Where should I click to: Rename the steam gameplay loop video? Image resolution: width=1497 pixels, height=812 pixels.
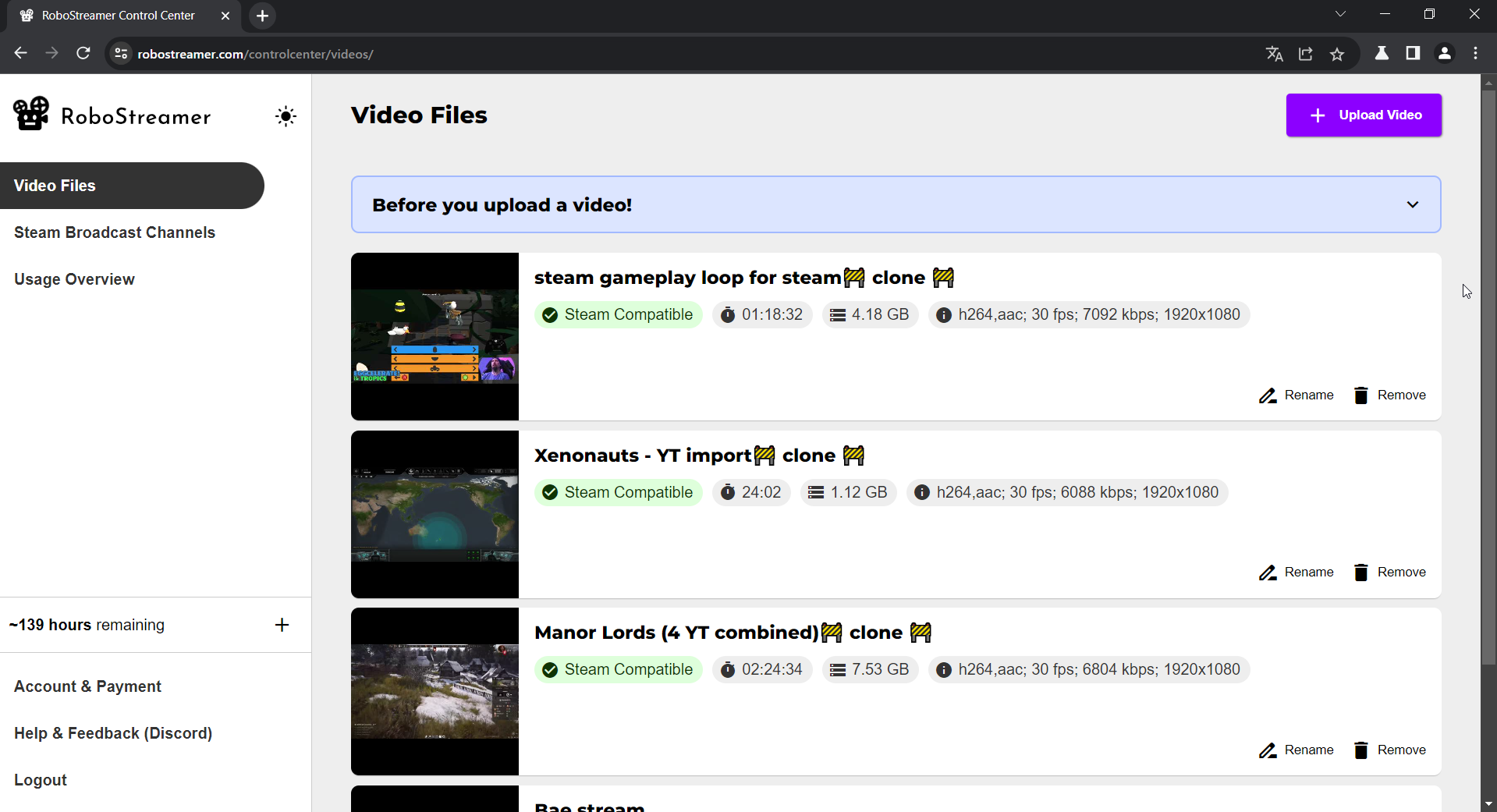pyautogui.click(x=1297, y=395)
